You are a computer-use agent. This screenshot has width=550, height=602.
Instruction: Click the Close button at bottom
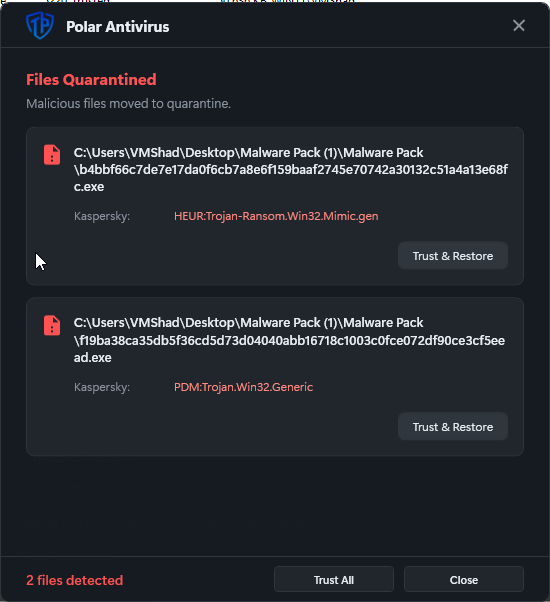(464, 579)
